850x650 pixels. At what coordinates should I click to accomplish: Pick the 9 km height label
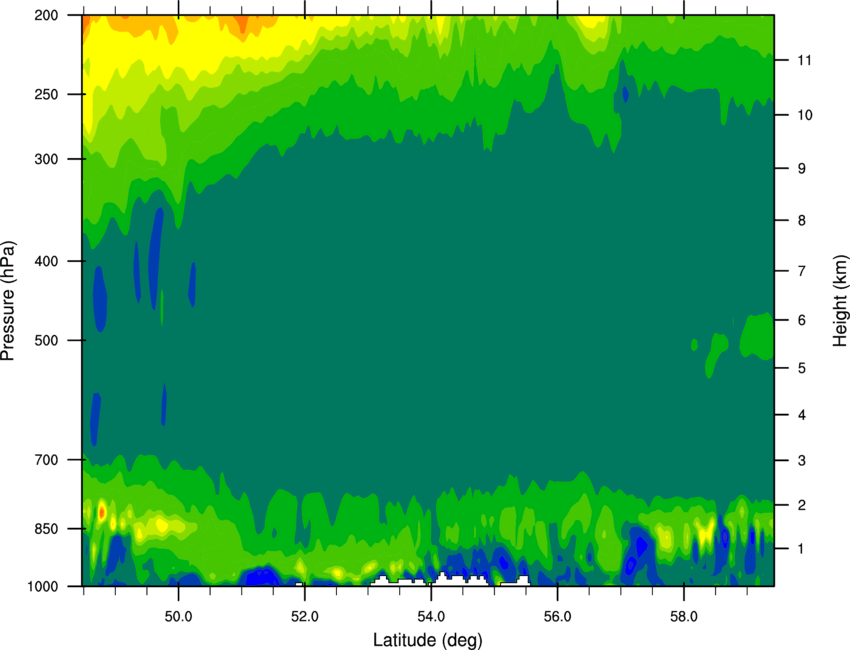802,169
